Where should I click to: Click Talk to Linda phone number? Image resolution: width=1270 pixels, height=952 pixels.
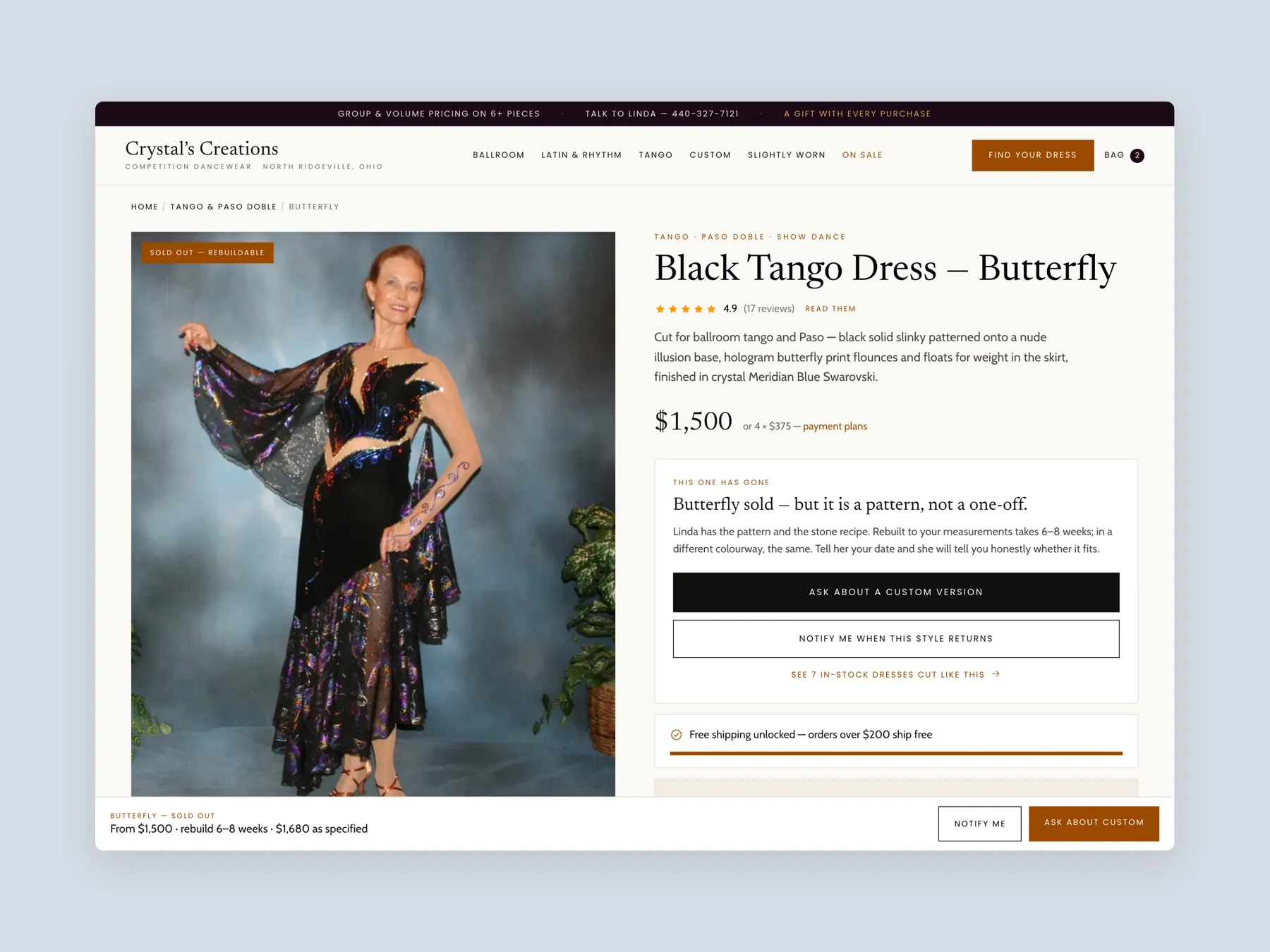pyautogui.click(x=662, y=114)
